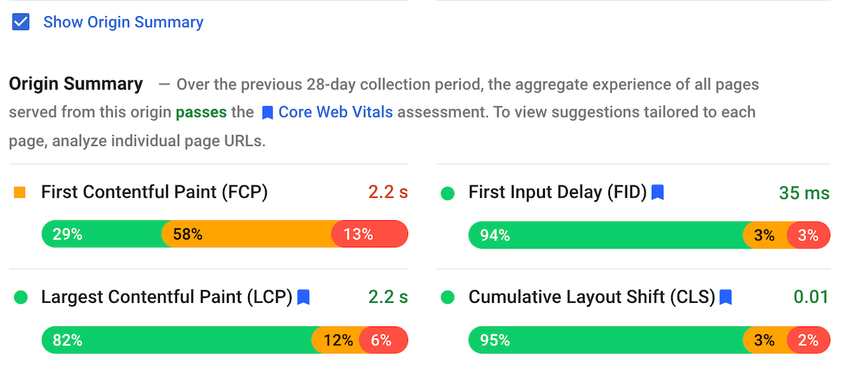
Task: Uncheck the Show Origin Summary checkbox
Action: [x=21, y=22]
